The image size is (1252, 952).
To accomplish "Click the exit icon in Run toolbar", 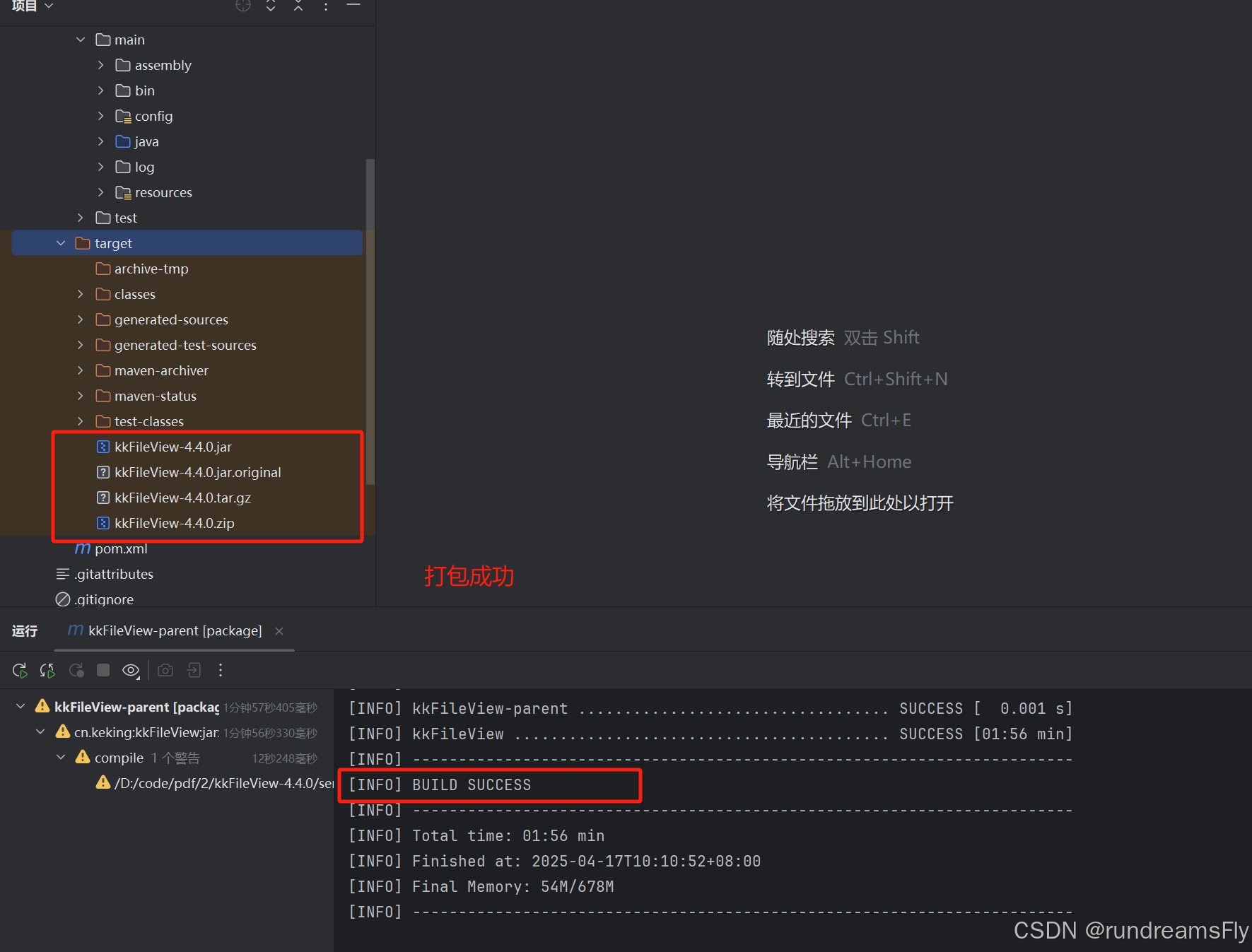I will [194, 670].
